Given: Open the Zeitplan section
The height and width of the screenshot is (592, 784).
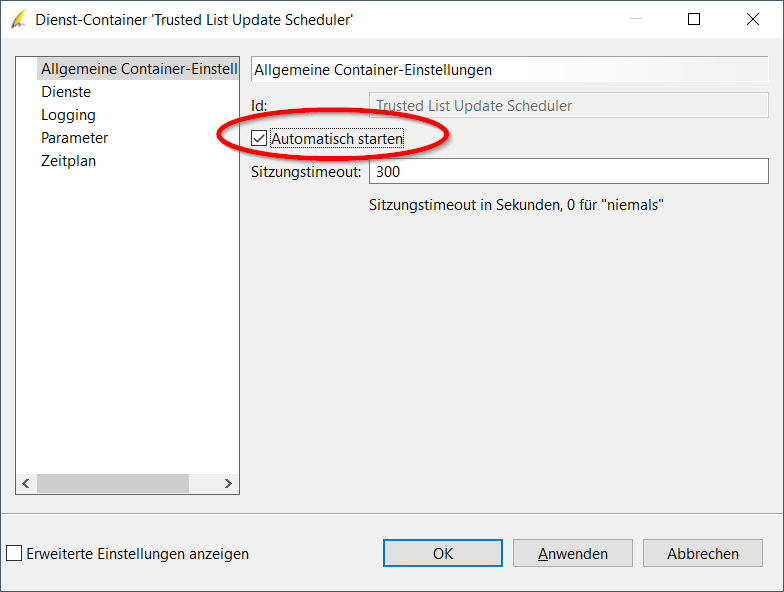Looking at the screenshot, I should (68, 161).
